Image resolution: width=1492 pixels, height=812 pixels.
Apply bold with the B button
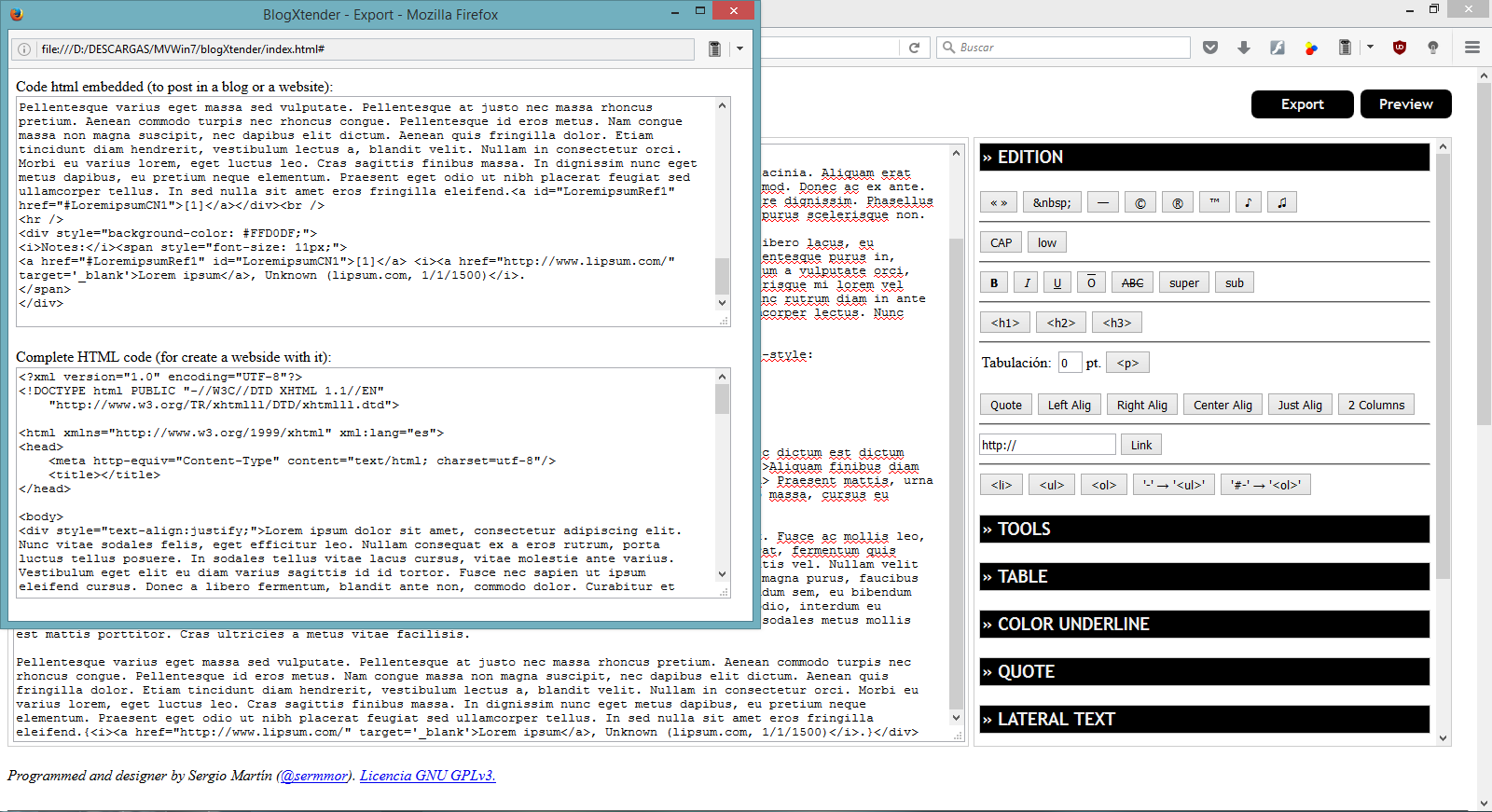[994, 282]
